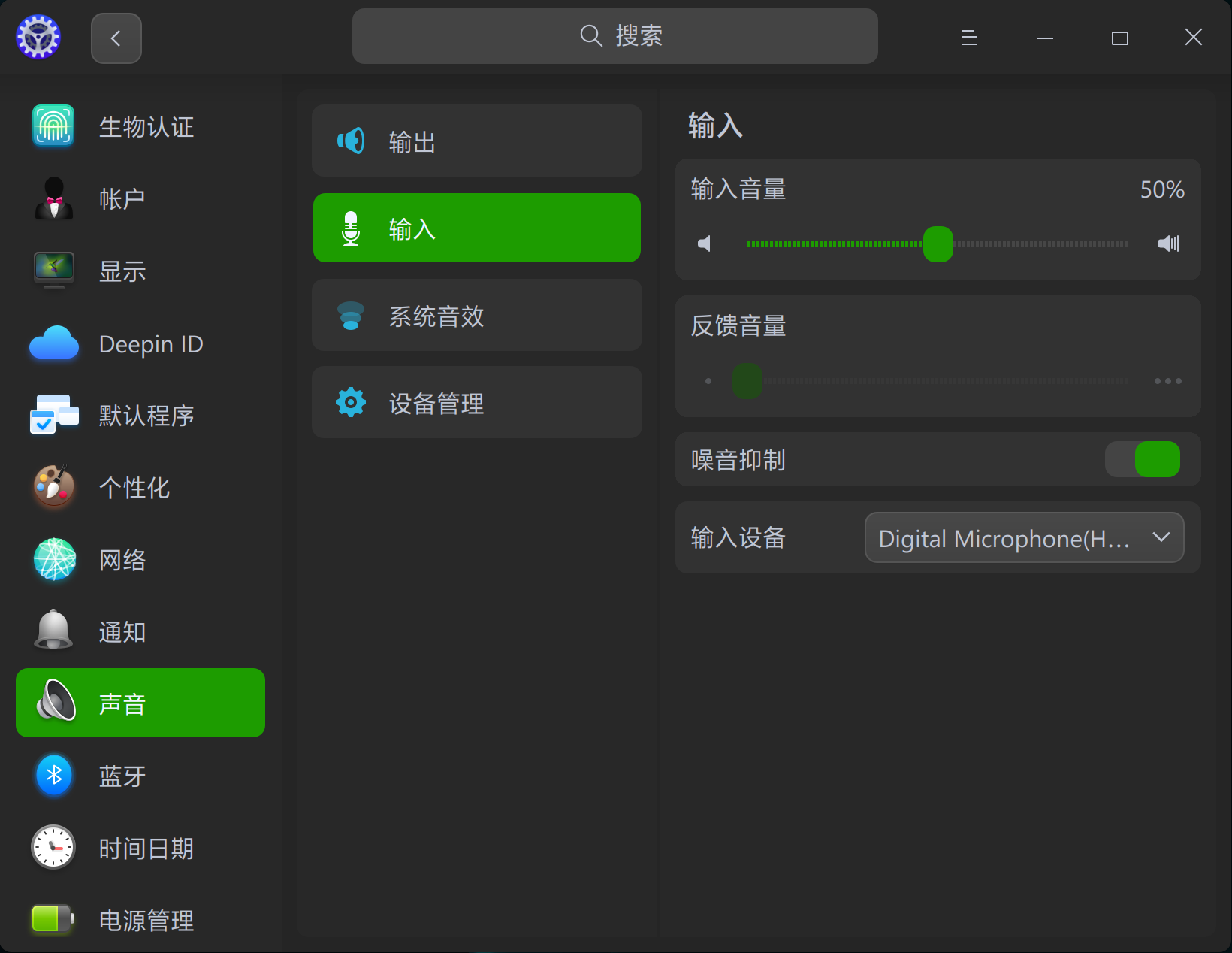This screenshot has height=953, width=1232.
Task: Click the biometric authentication fingerprint icon
Action: pos(53,126)
